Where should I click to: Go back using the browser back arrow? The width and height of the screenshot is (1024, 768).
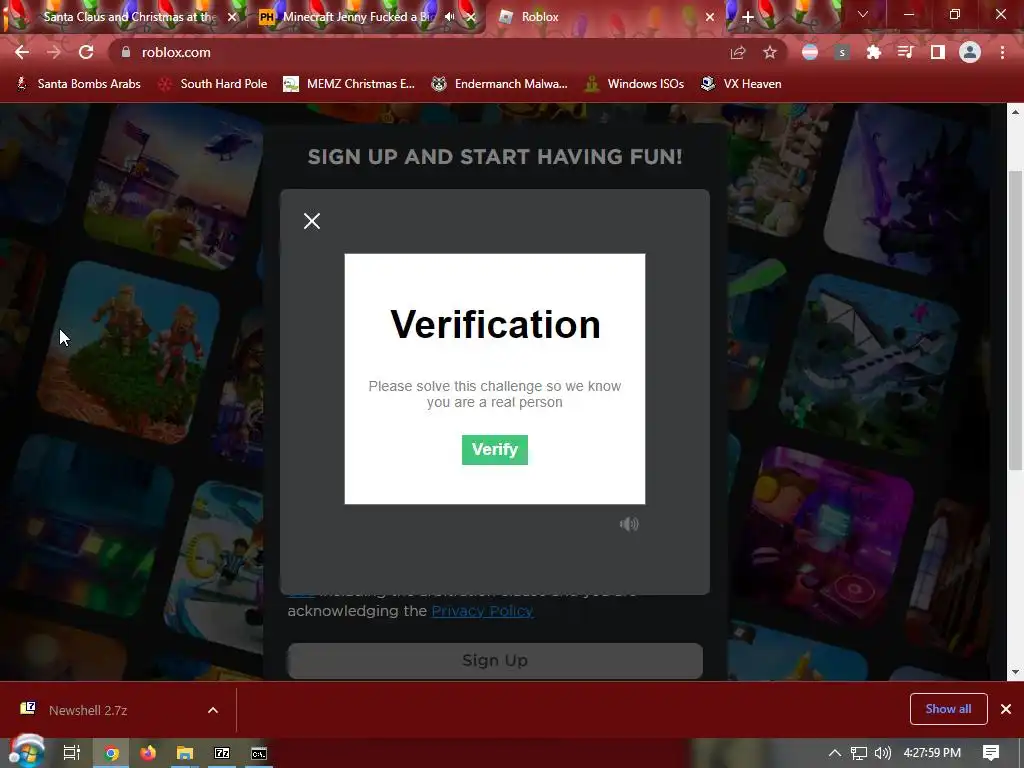[22, 52]
